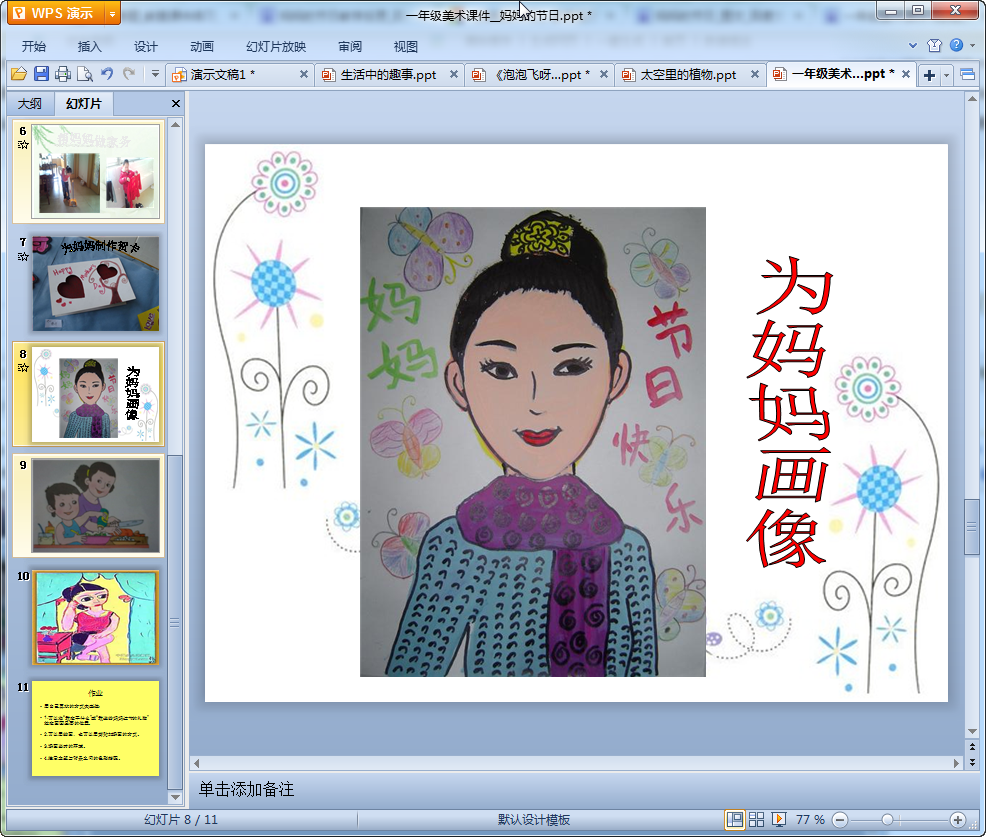Click the 77 % zoom level

(x=810, y=819)
